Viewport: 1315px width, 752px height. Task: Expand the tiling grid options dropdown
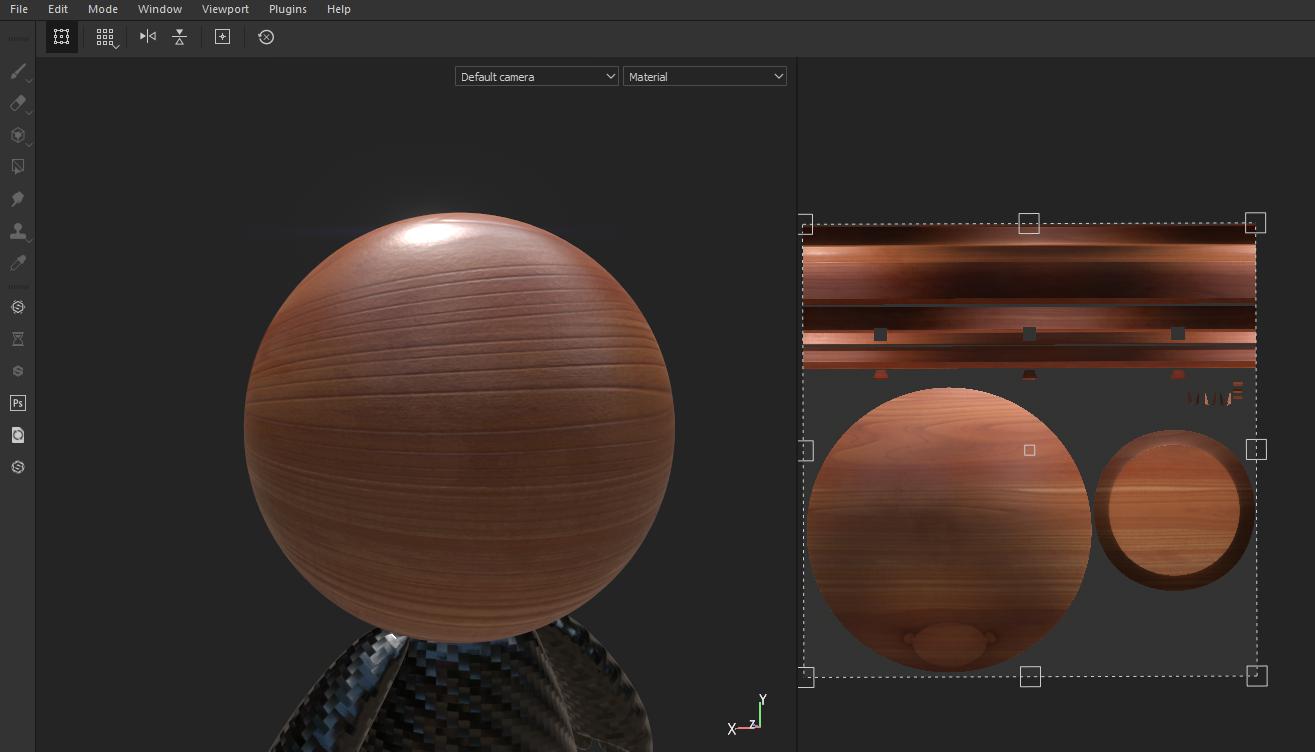coord(106,37)
